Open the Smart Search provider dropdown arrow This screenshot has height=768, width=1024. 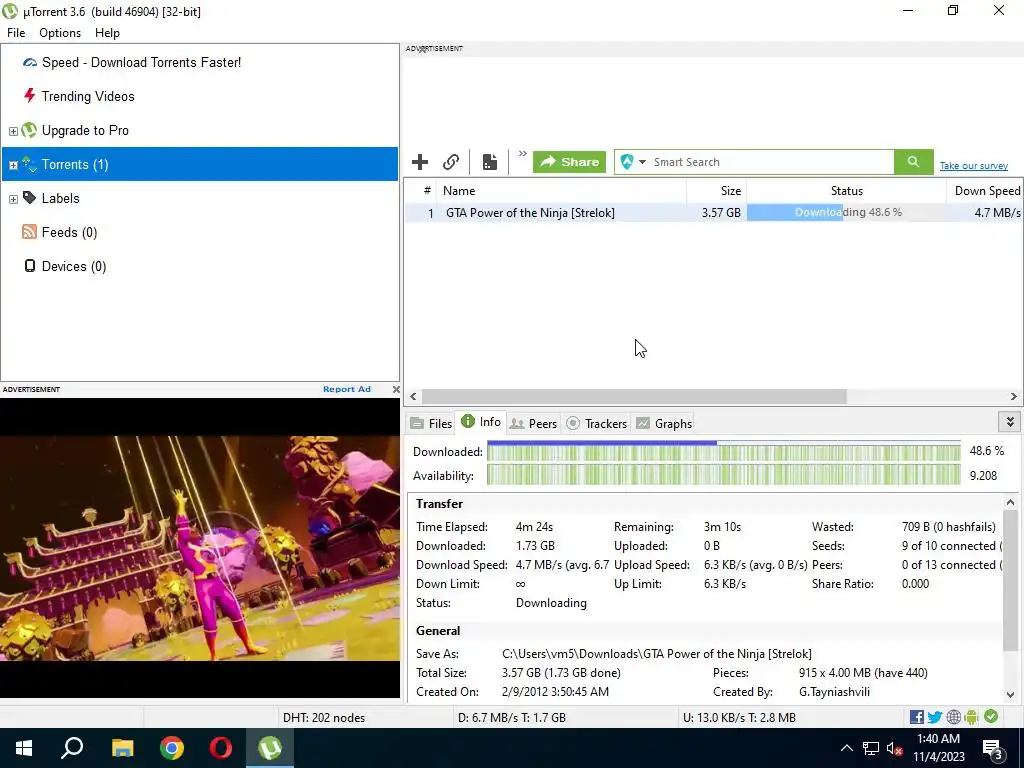[642, 162]
